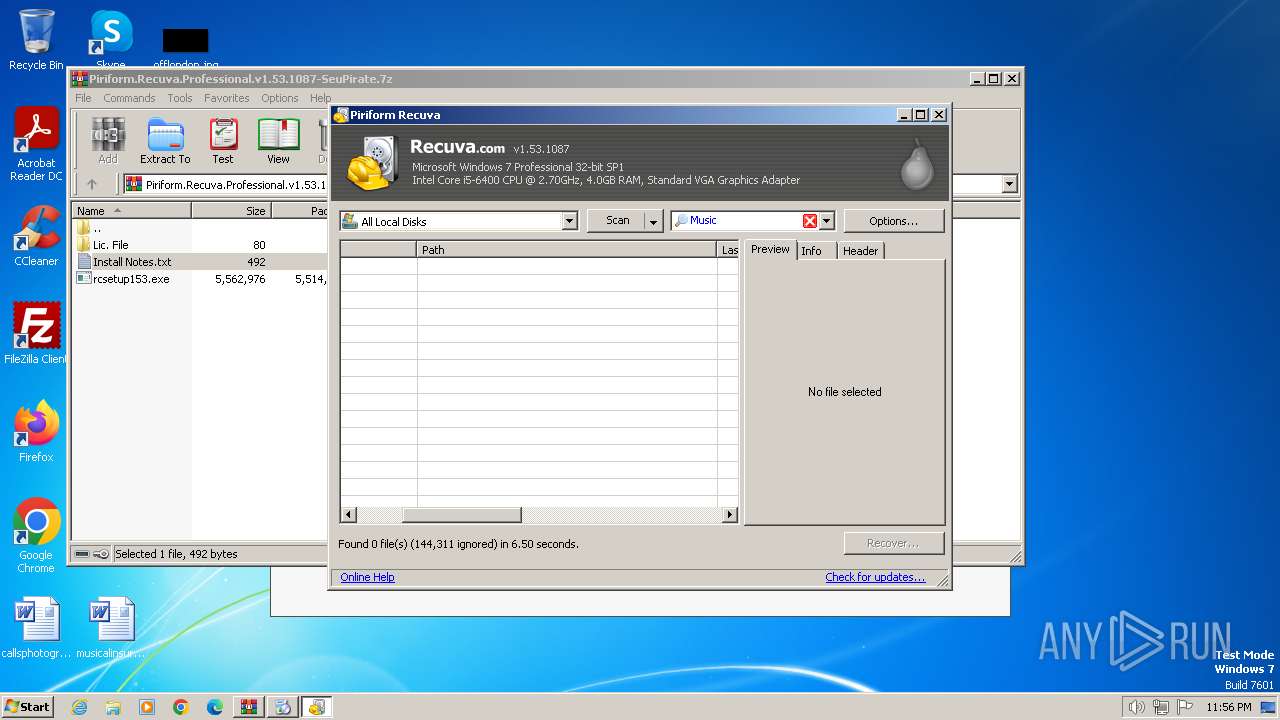Open the FileZilla Client desktop icon
Screen dimensions: 1280x720
(36, 334)
